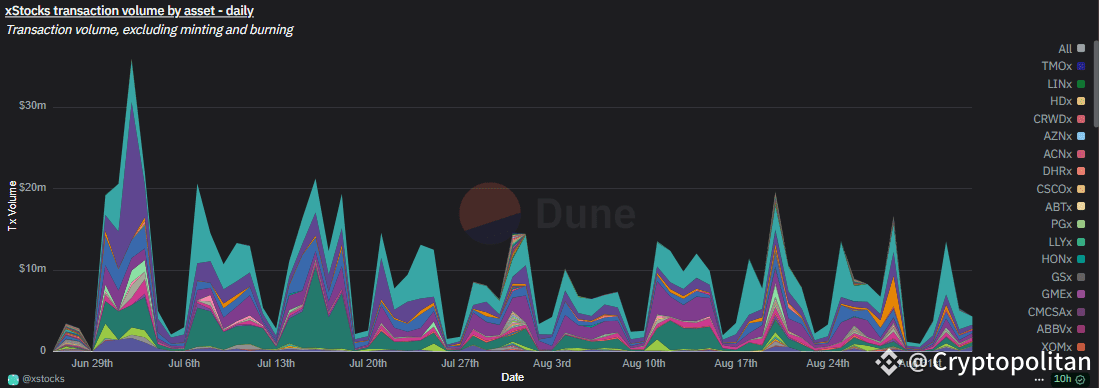Click the Aug 10th x-axis label
1099x388 pixels.
643,363
